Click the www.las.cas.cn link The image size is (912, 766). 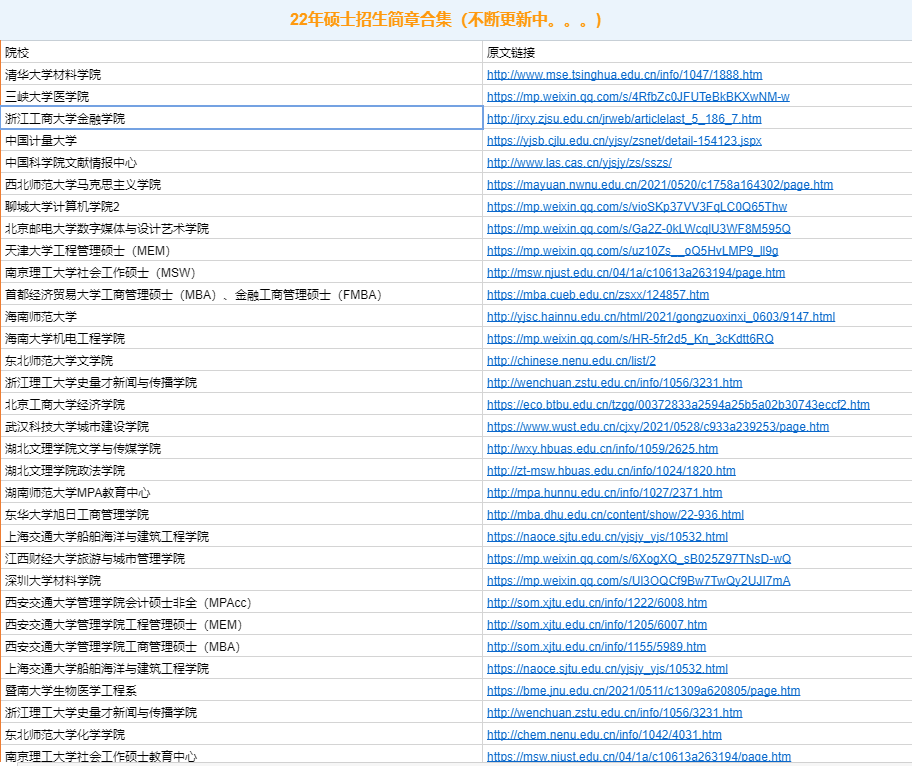point(579,163)
